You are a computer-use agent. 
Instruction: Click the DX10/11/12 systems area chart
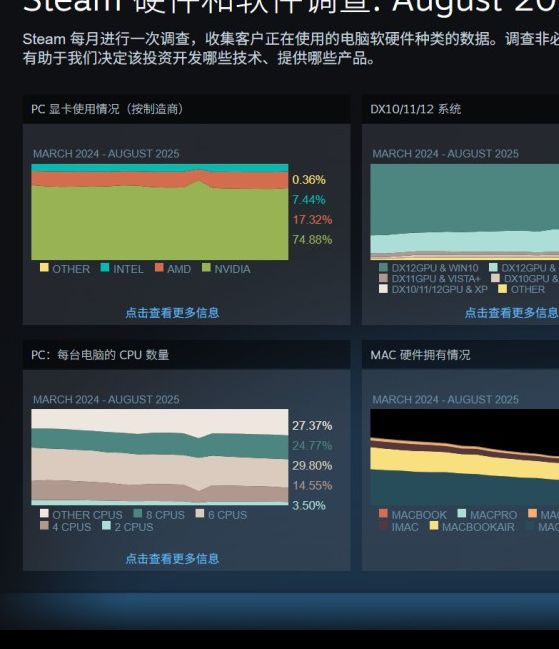(465, 212)
